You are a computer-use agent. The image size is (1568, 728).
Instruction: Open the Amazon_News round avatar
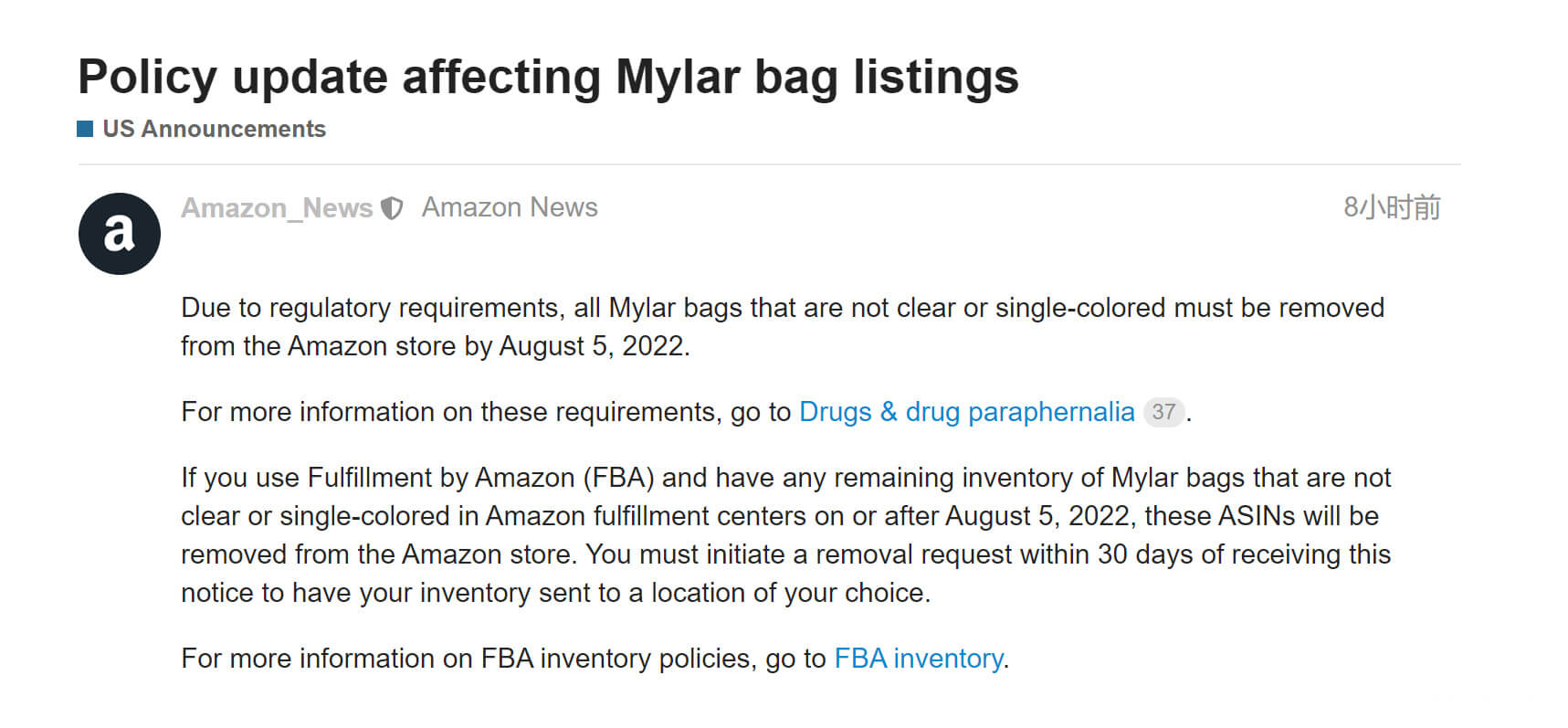tap(120, 234)
